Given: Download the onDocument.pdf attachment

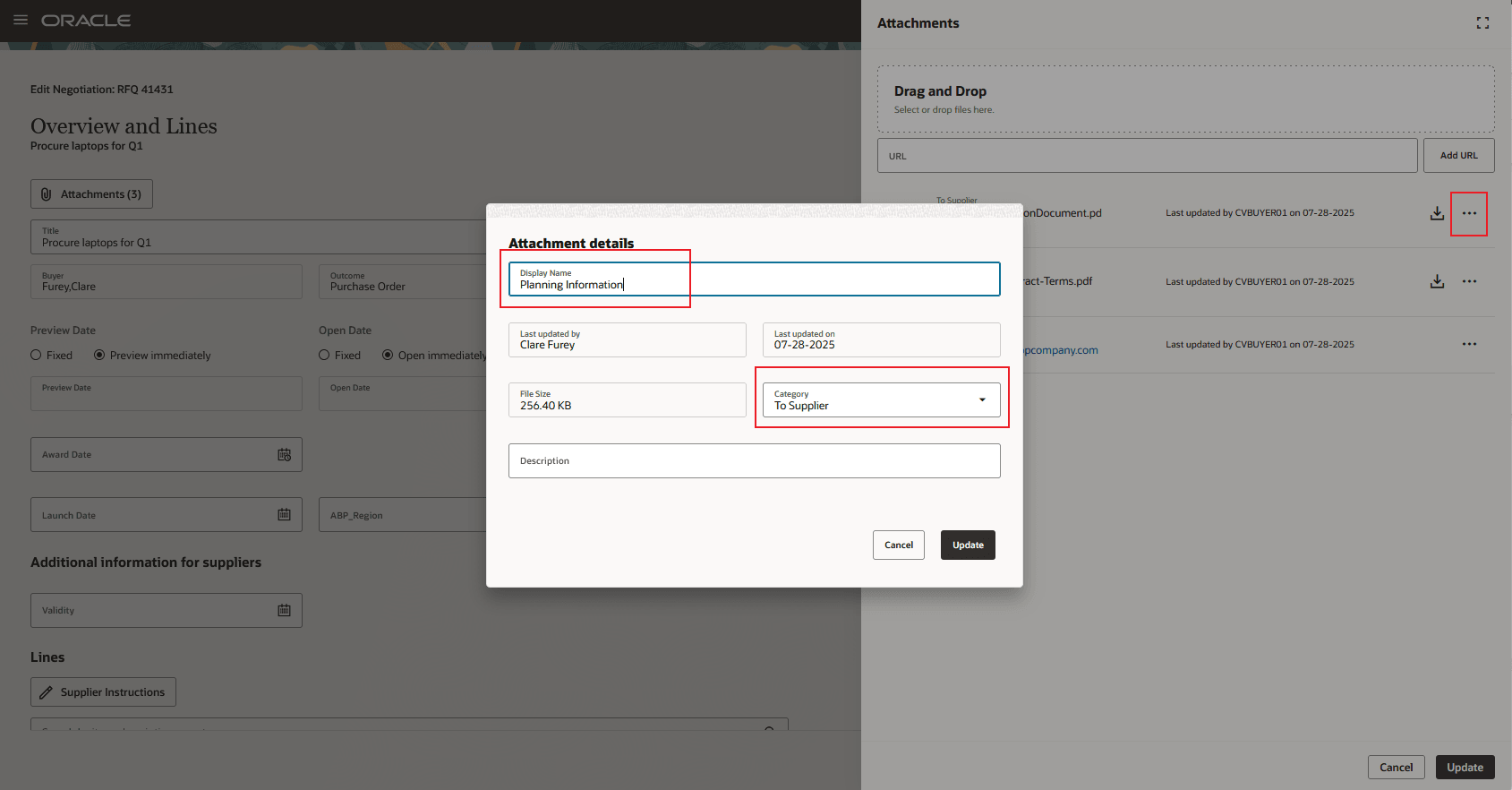Looking at the screenshot, I should pos(1437,213).
